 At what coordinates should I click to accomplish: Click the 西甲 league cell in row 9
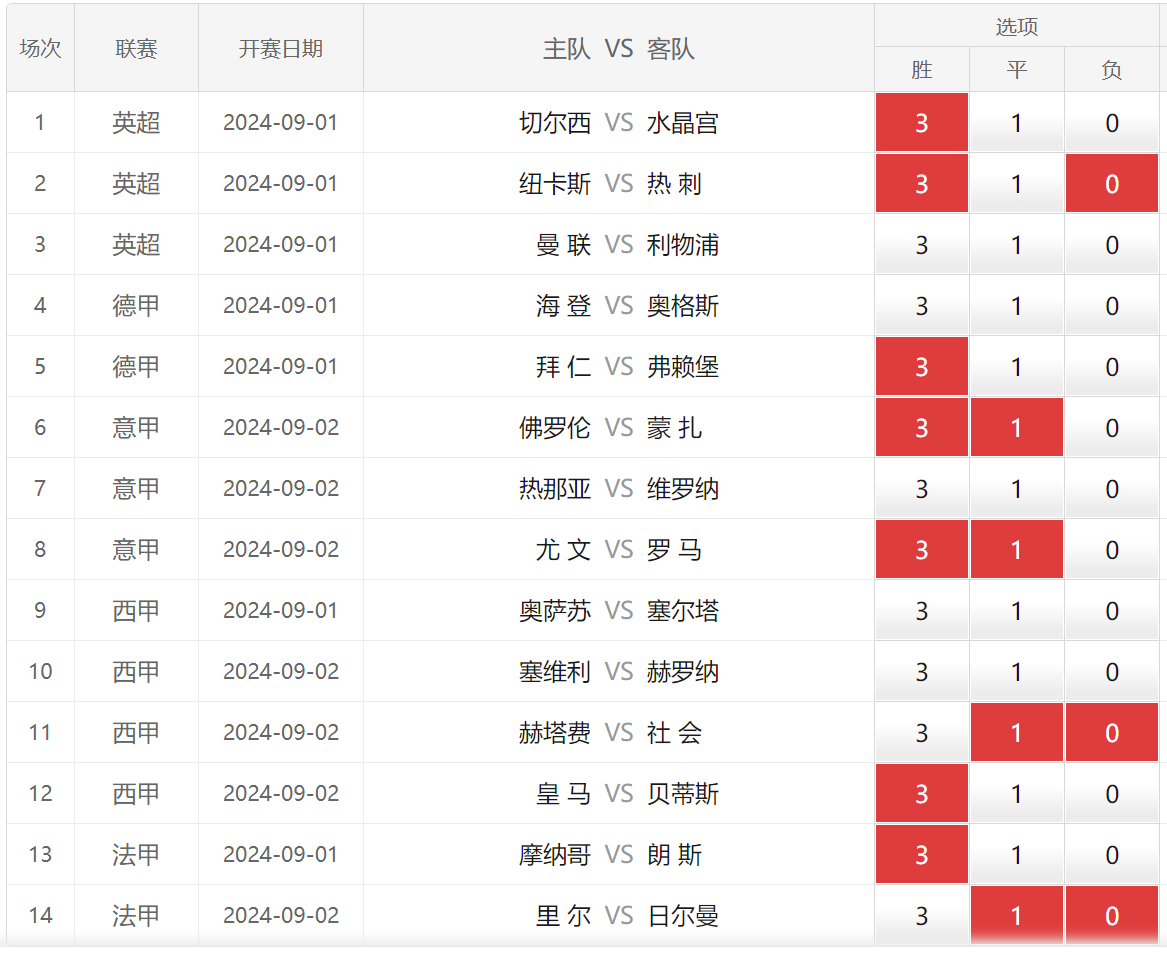[136, 610]
